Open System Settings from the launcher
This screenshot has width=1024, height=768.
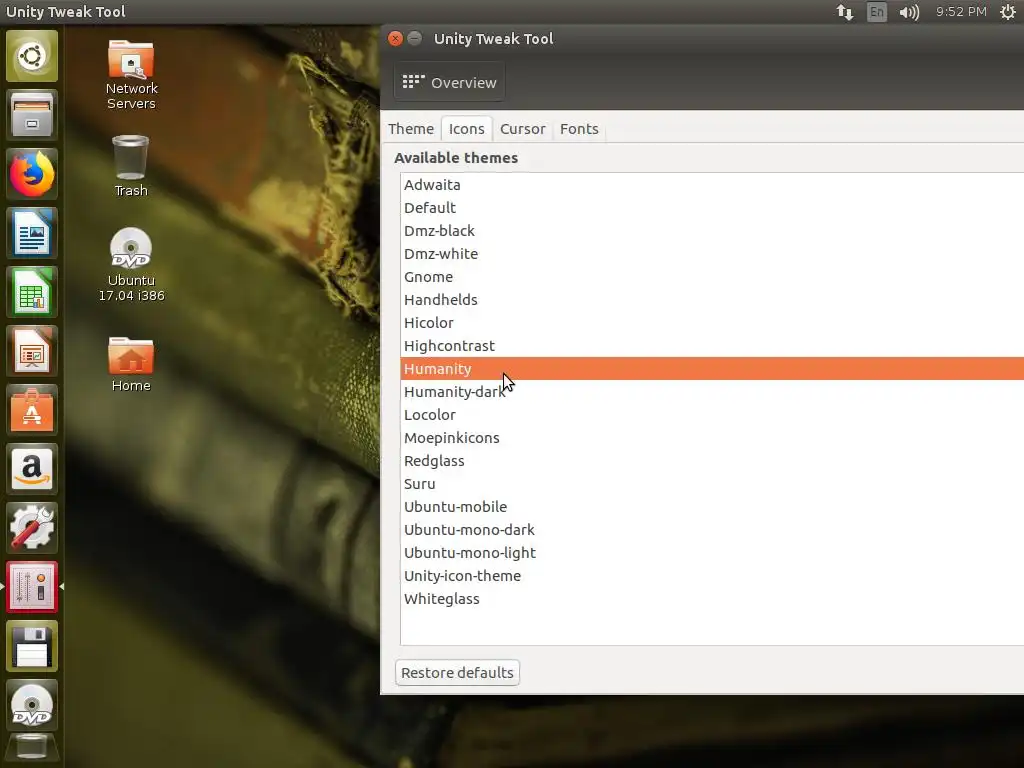tap(31, 528)
